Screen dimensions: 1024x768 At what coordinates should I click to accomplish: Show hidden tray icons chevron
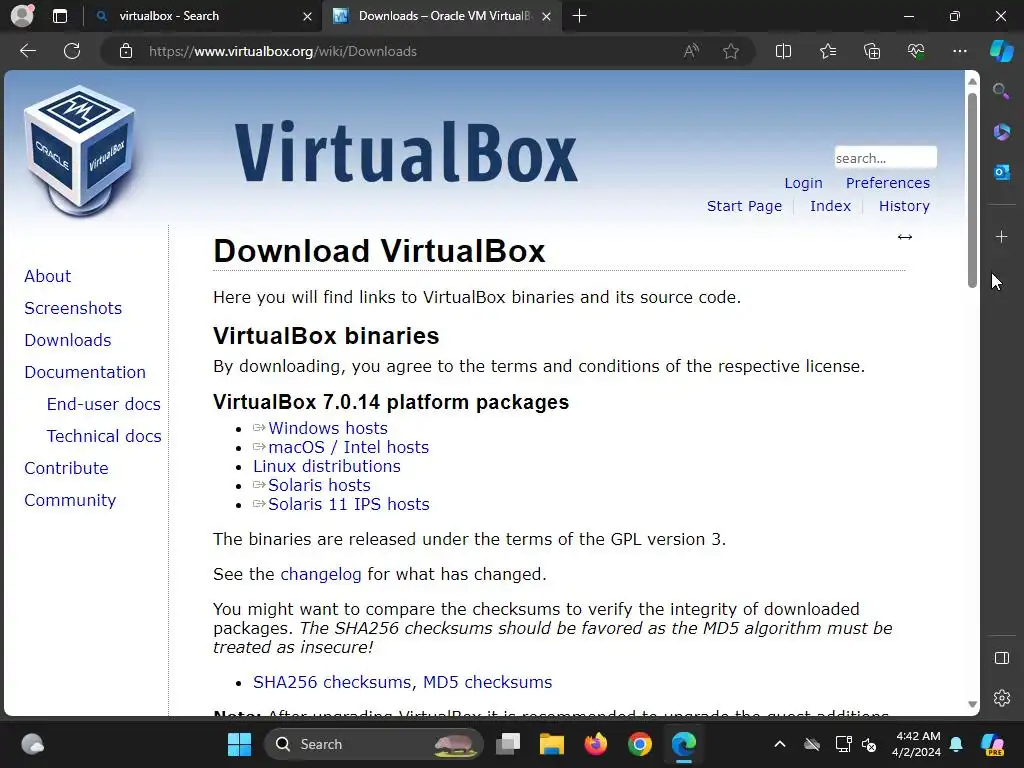(780, 744)
